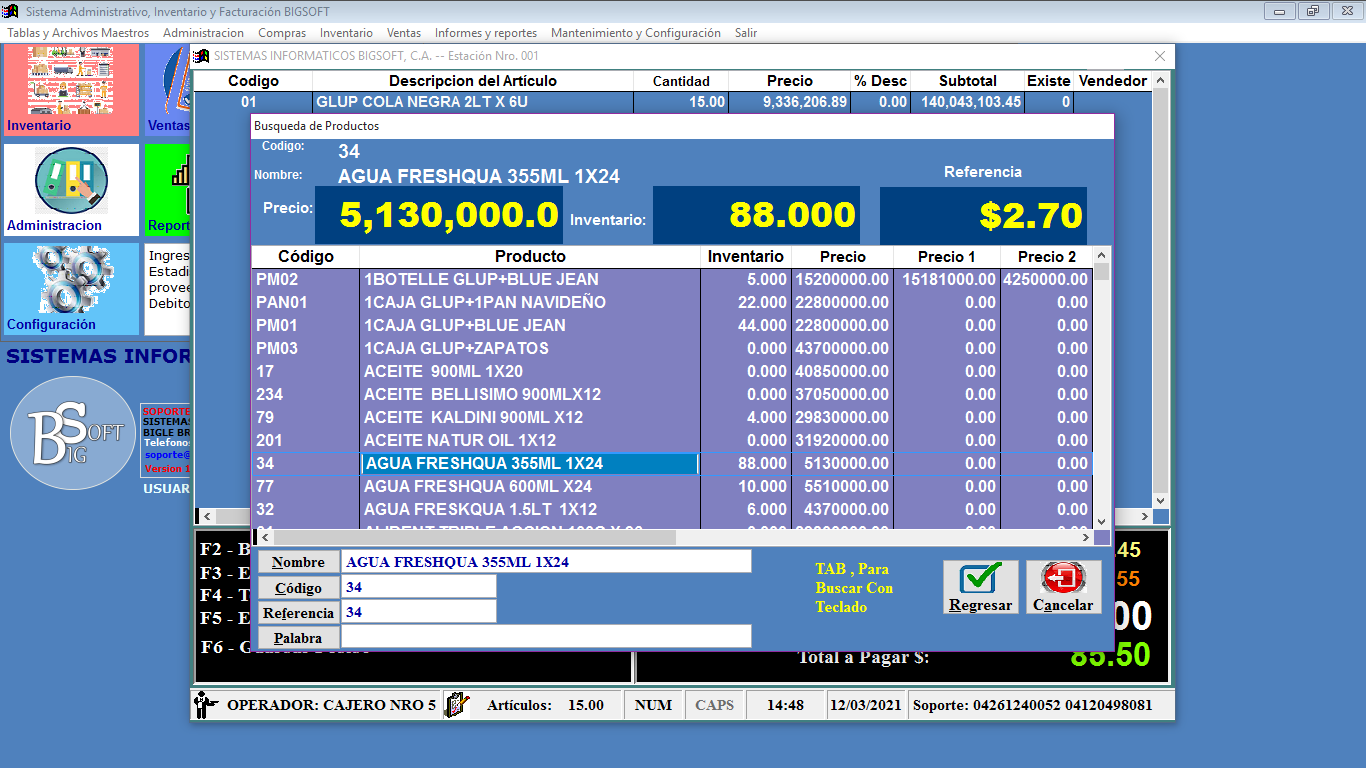Open the Informes y reportes menu
Image resolution: width=1366 pixels, height=768 pixels.
point(485,33)
